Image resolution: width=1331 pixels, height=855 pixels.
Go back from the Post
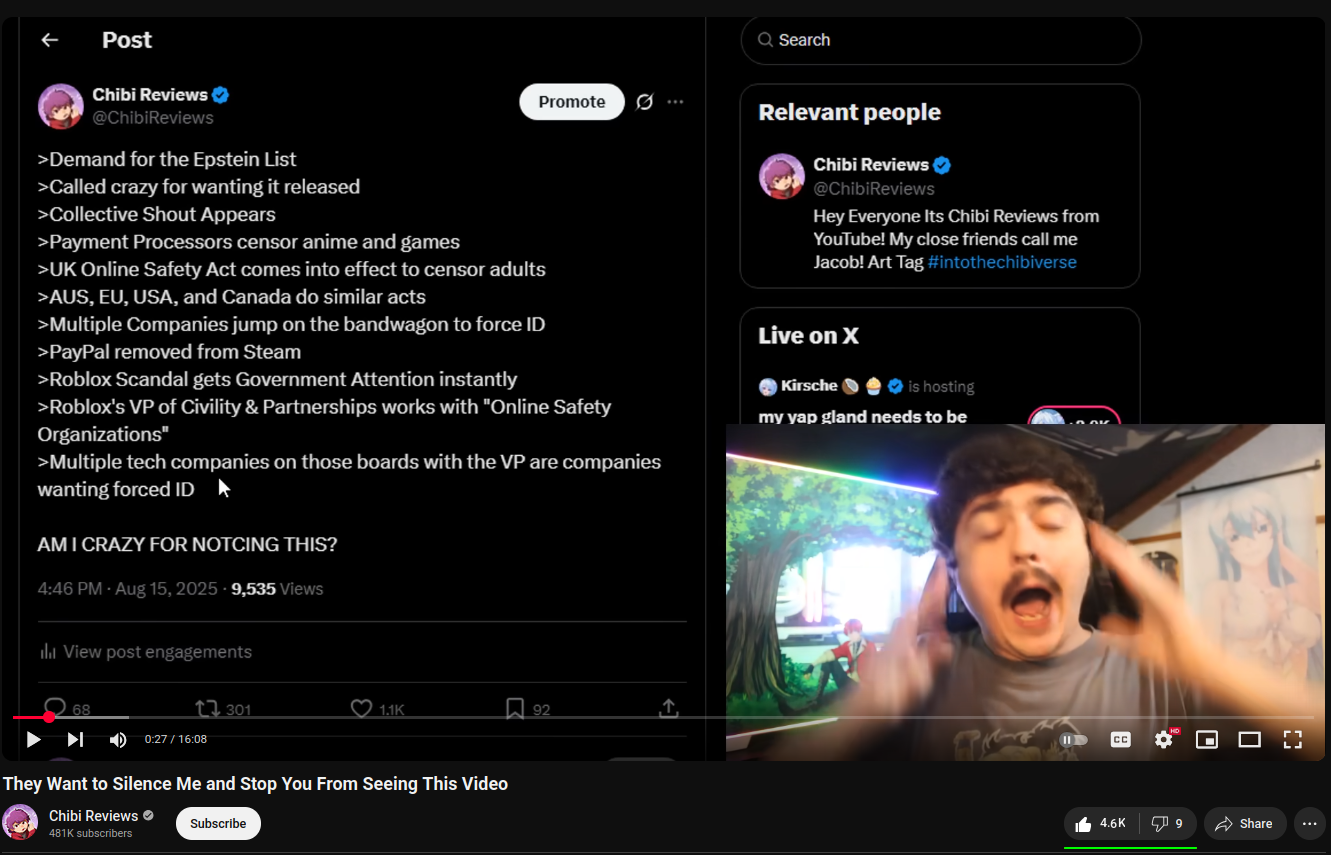(49, 40)
